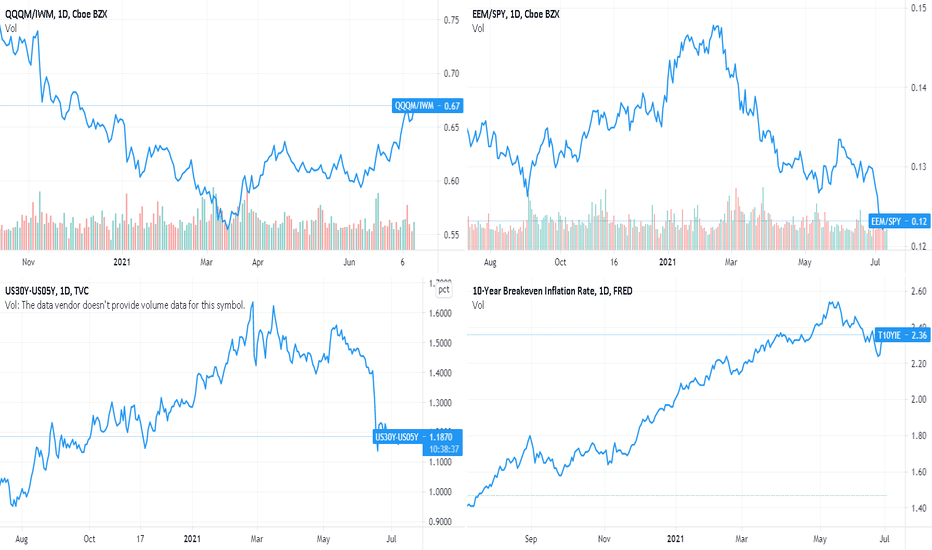Click 0.70 on QQQM/IWM price scale
Screen dimensions: 932x550
click(x=451, y=73)
